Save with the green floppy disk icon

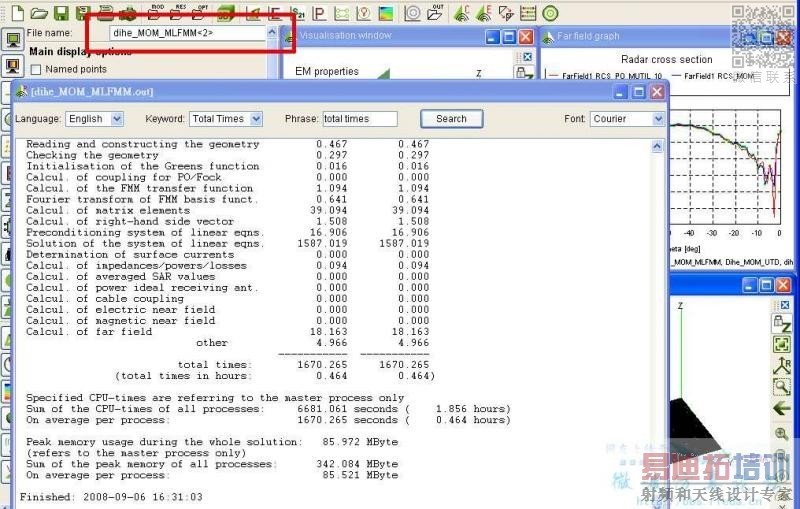(x=61, y=13)
